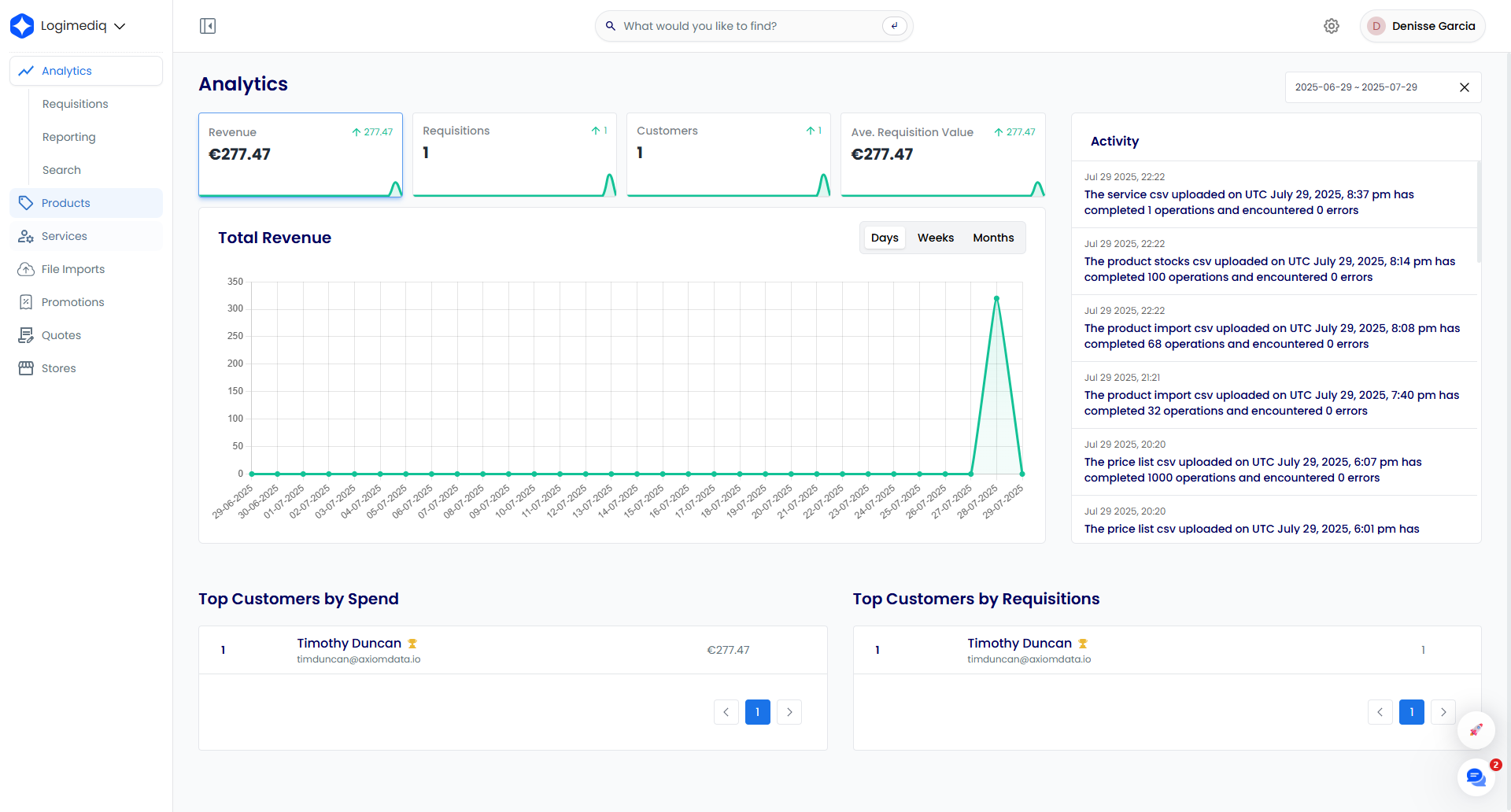Clear the selected date range
1511x812 pixels.
point(1465,87)
